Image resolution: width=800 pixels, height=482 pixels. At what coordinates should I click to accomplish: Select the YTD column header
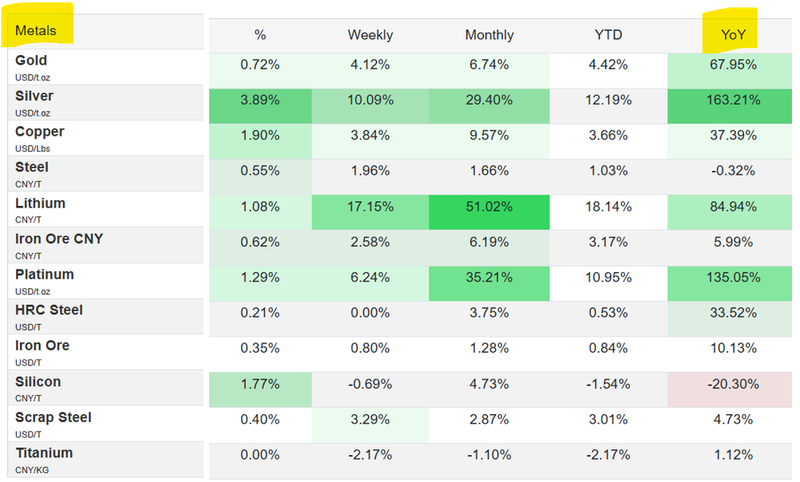[608, 35]
